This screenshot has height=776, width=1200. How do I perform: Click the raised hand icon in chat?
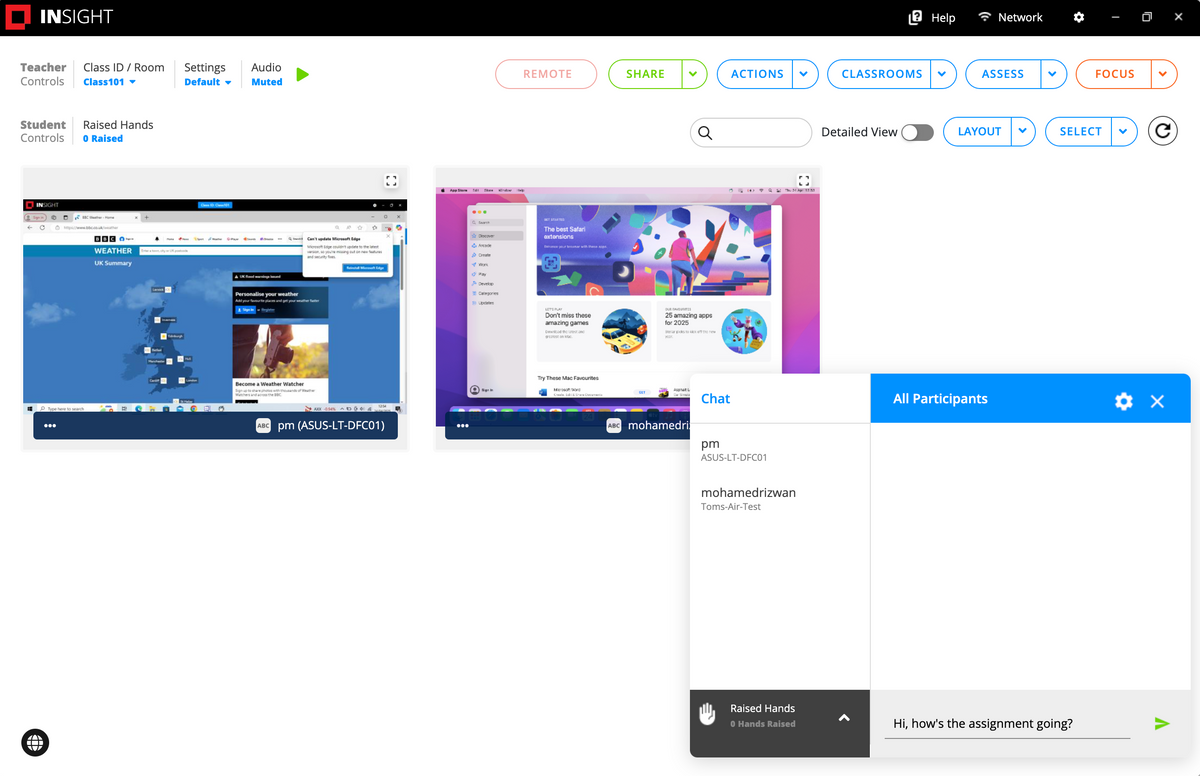(x=707, y=714)
